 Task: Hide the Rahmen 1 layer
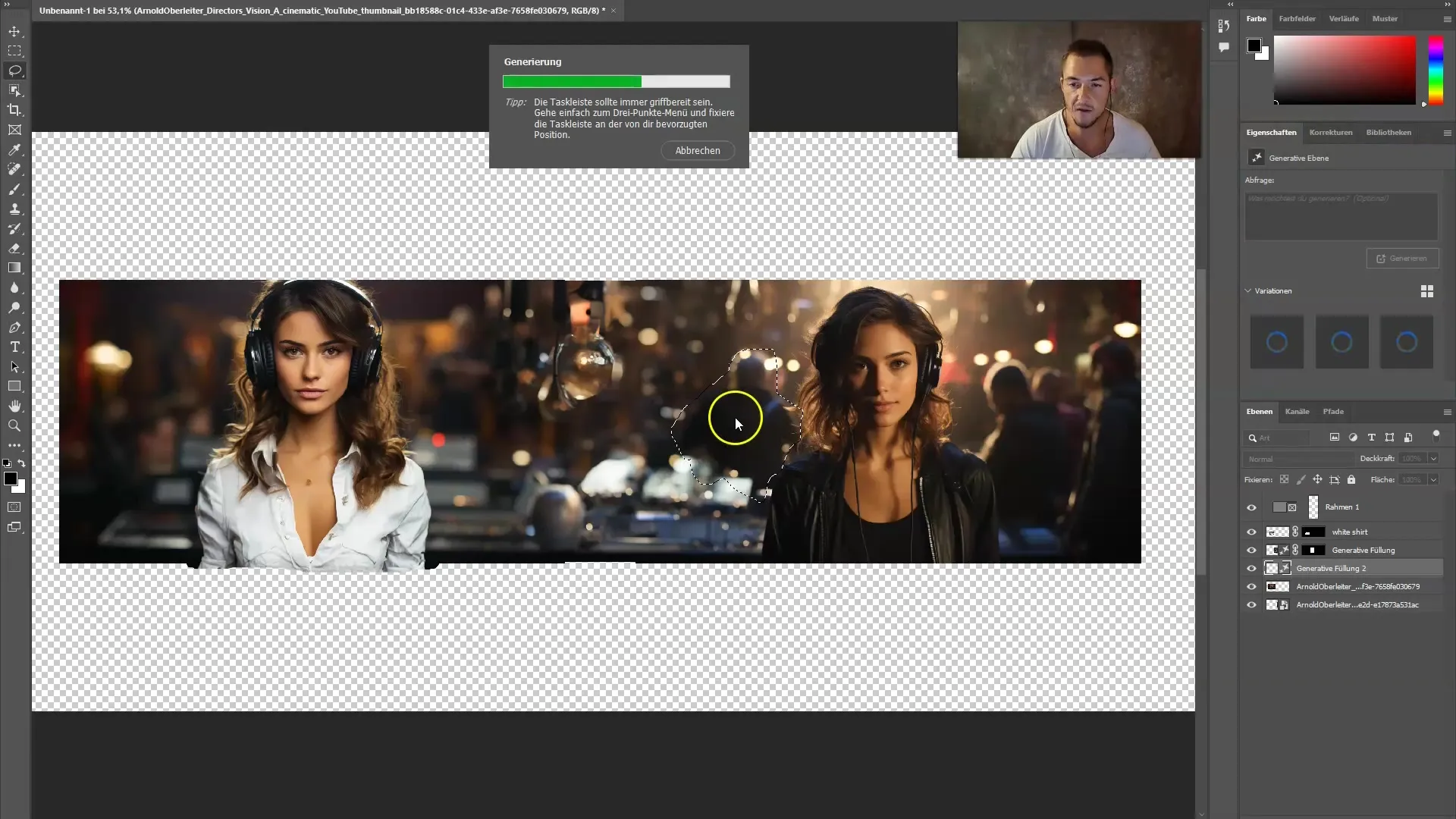point(1252,507)
